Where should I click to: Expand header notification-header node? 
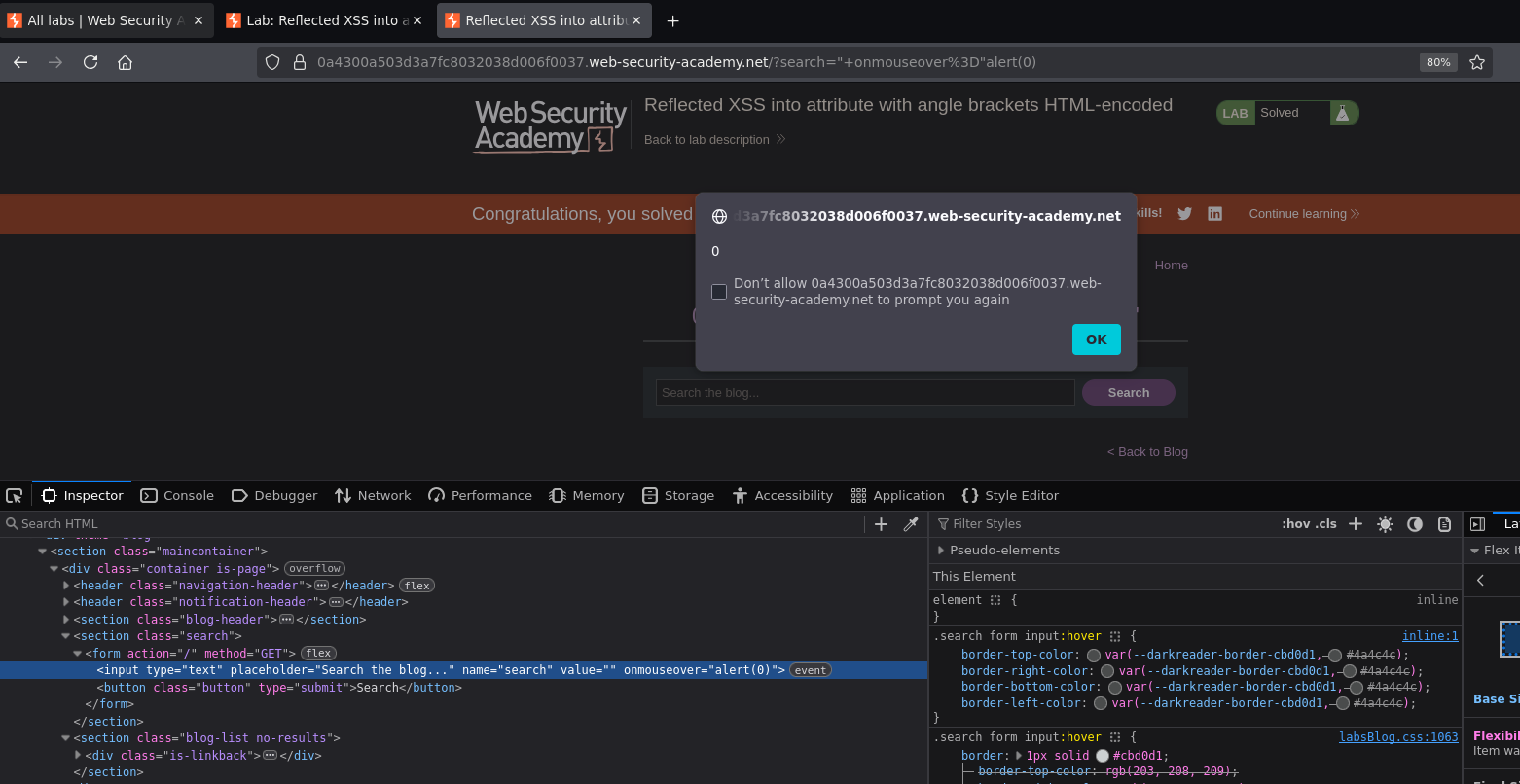66,602
